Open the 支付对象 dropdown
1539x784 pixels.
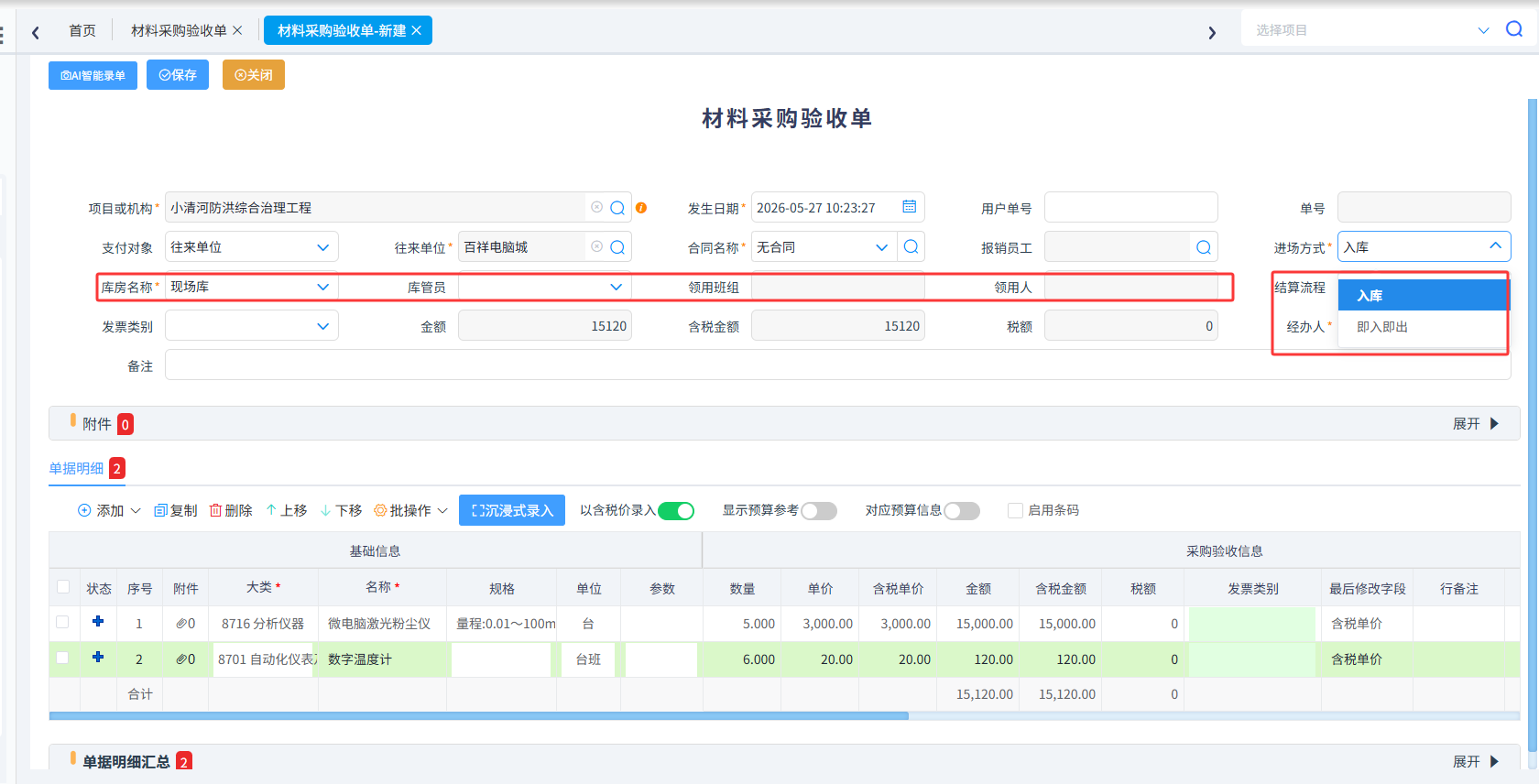[252, 247]
